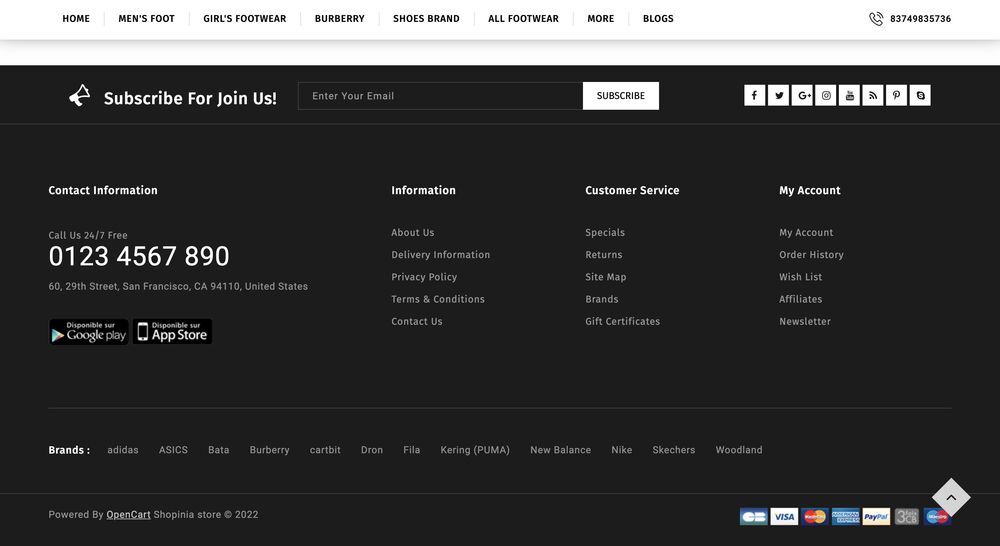Click the megaphone subscribe icon
This screenshot has width=1000, height=546.
[80, 96]
